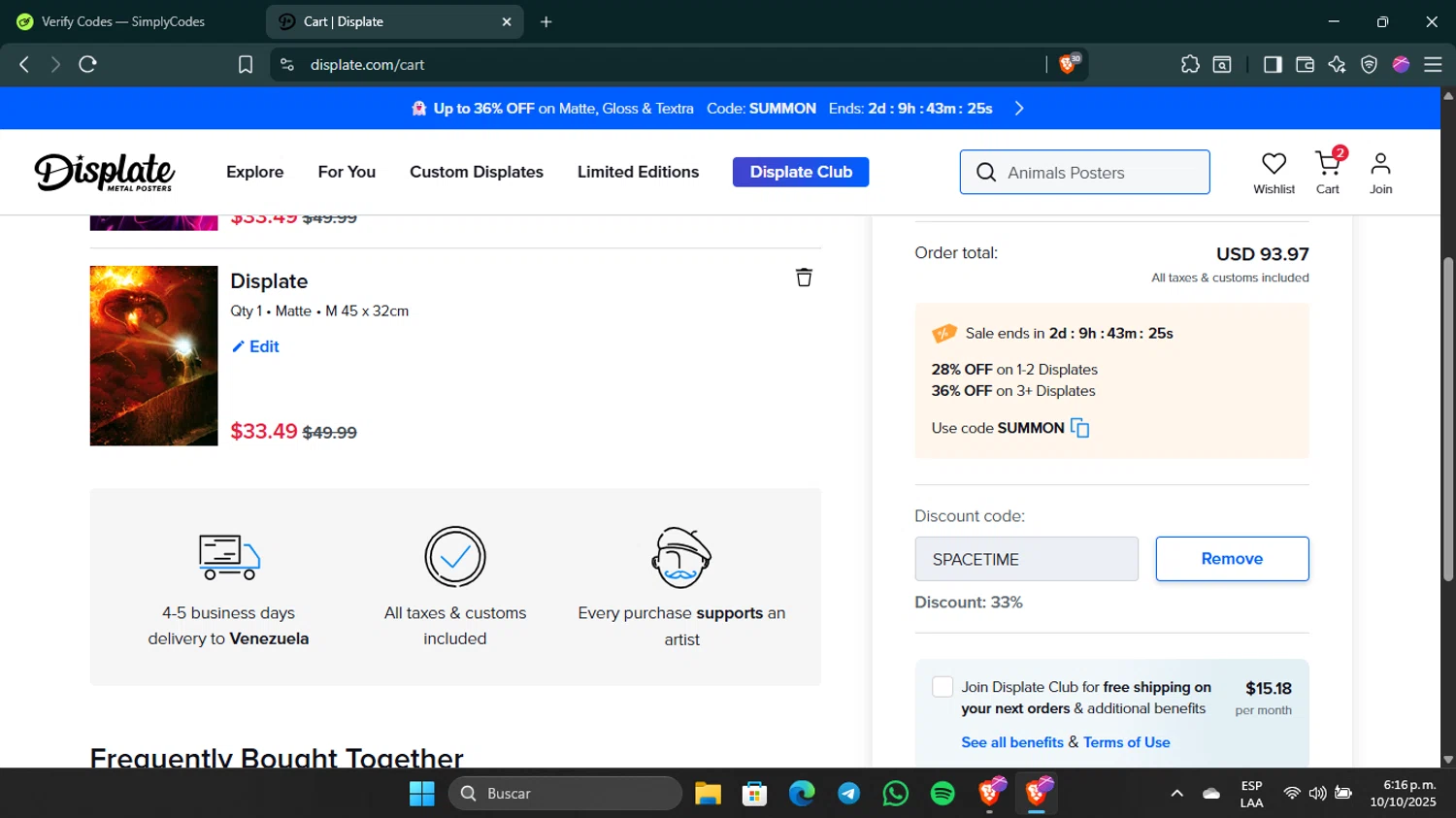Open the See all benefits link
The width and height of the screenshot is (1456, 818).
point(1012,742)
